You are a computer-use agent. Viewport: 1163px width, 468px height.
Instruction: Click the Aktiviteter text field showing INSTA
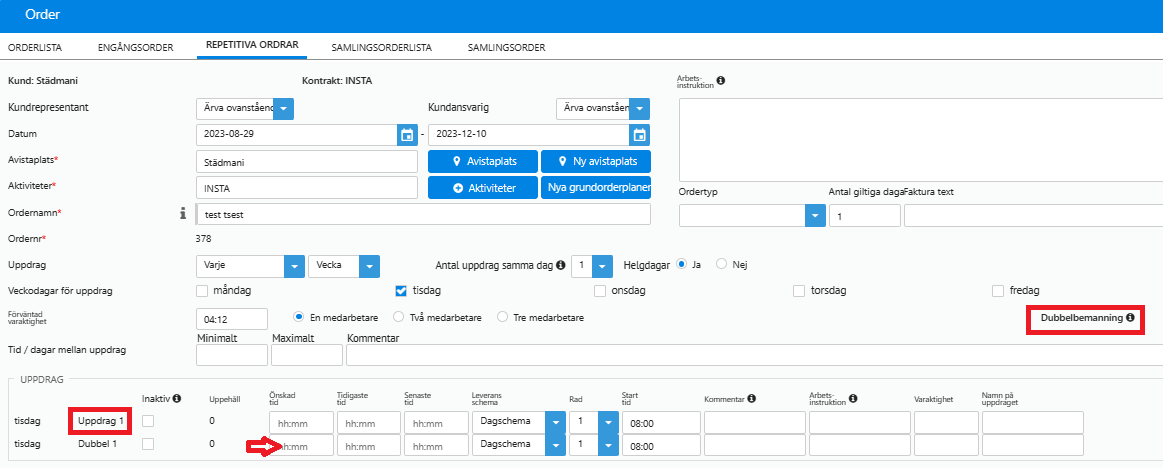click(x=307, y=188)
